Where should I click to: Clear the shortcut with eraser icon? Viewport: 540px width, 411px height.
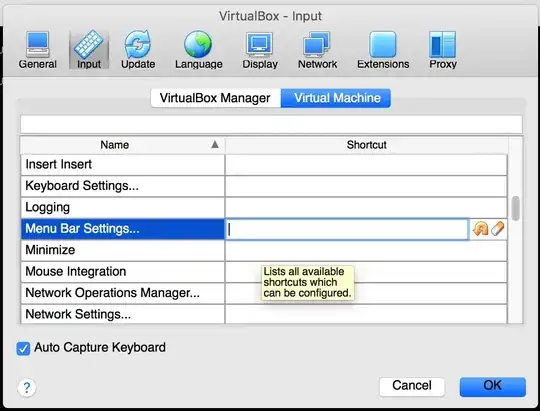click(x=498, y=228)
